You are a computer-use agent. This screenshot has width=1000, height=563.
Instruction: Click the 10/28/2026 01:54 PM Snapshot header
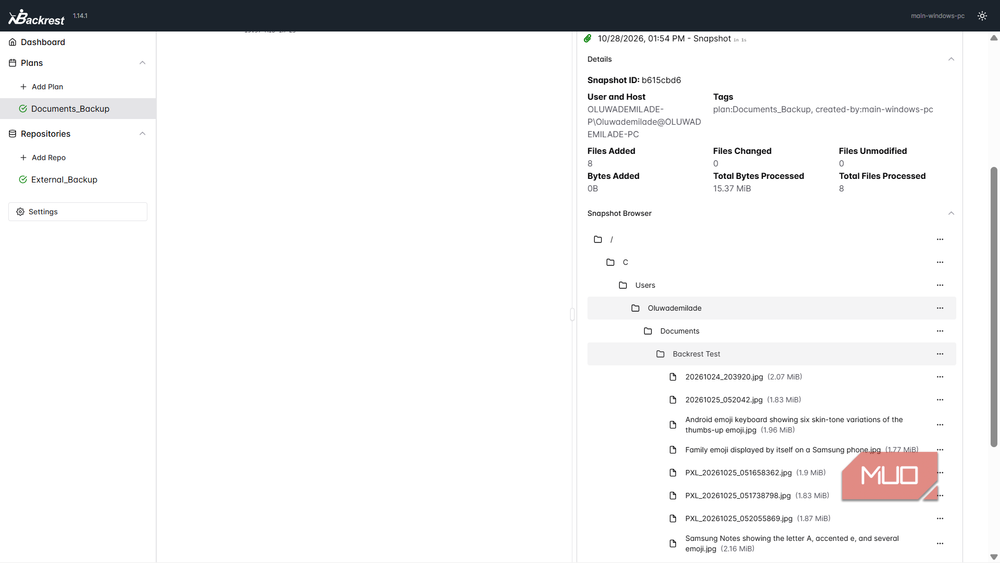click(664, 39)
